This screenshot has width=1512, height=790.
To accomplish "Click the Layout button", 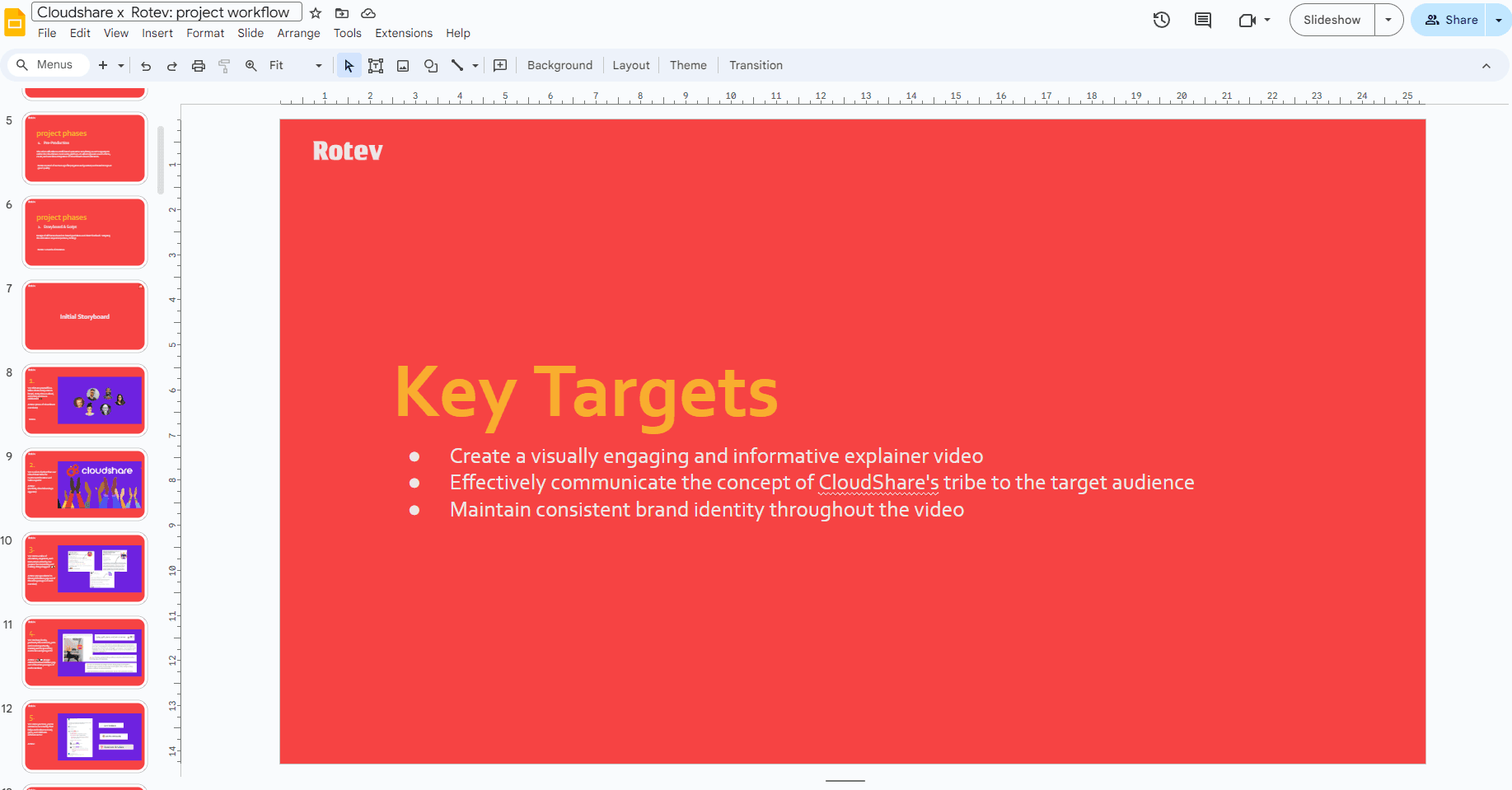I will (x=631, y=65).
